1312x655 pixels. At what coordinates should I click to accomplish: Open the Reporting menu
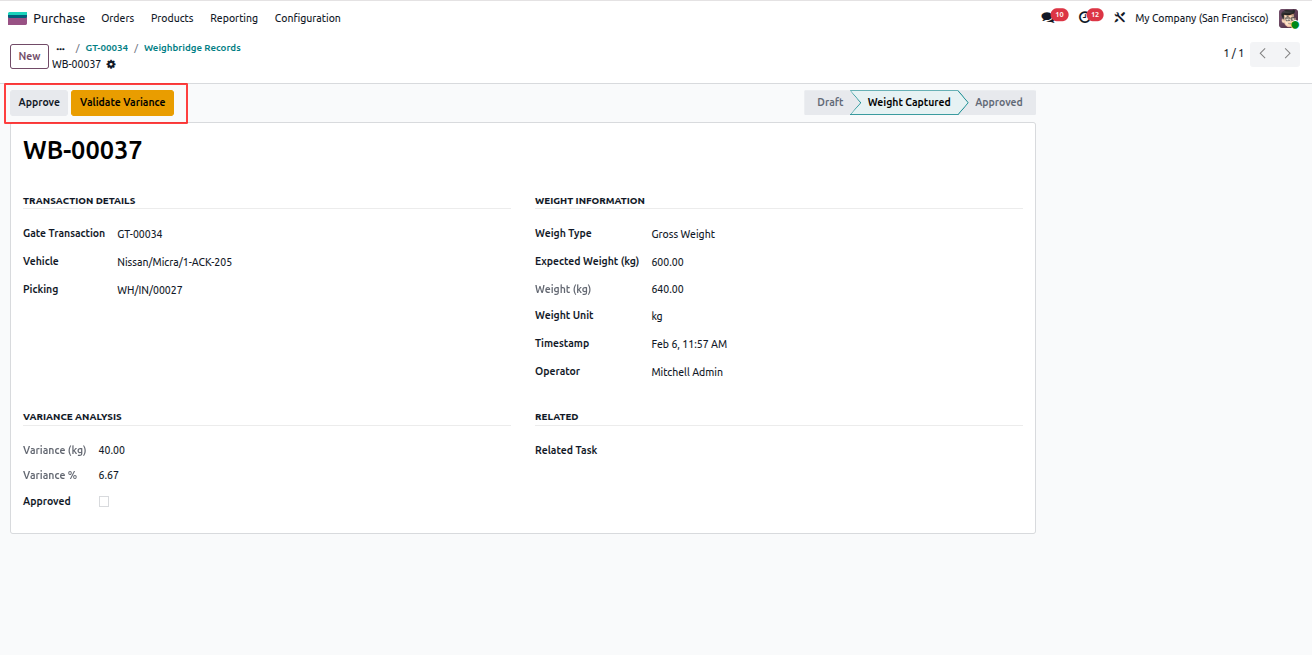[234, 18]
